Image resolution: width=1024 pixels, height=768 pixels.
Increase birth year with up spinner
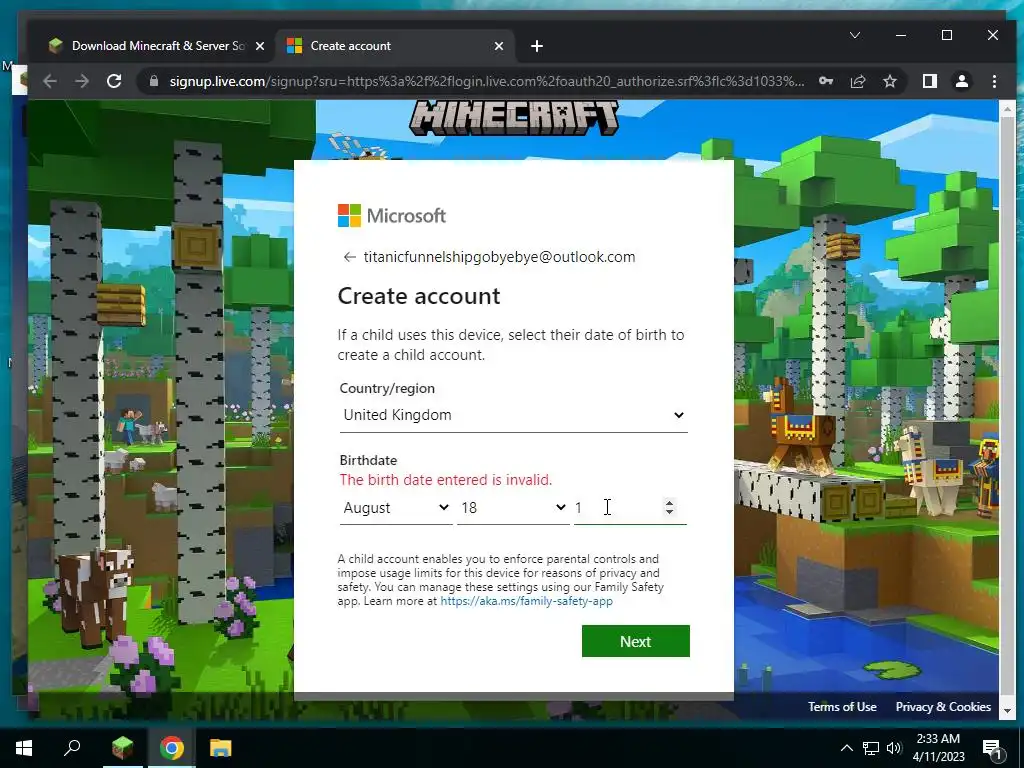tap(669, 503)
